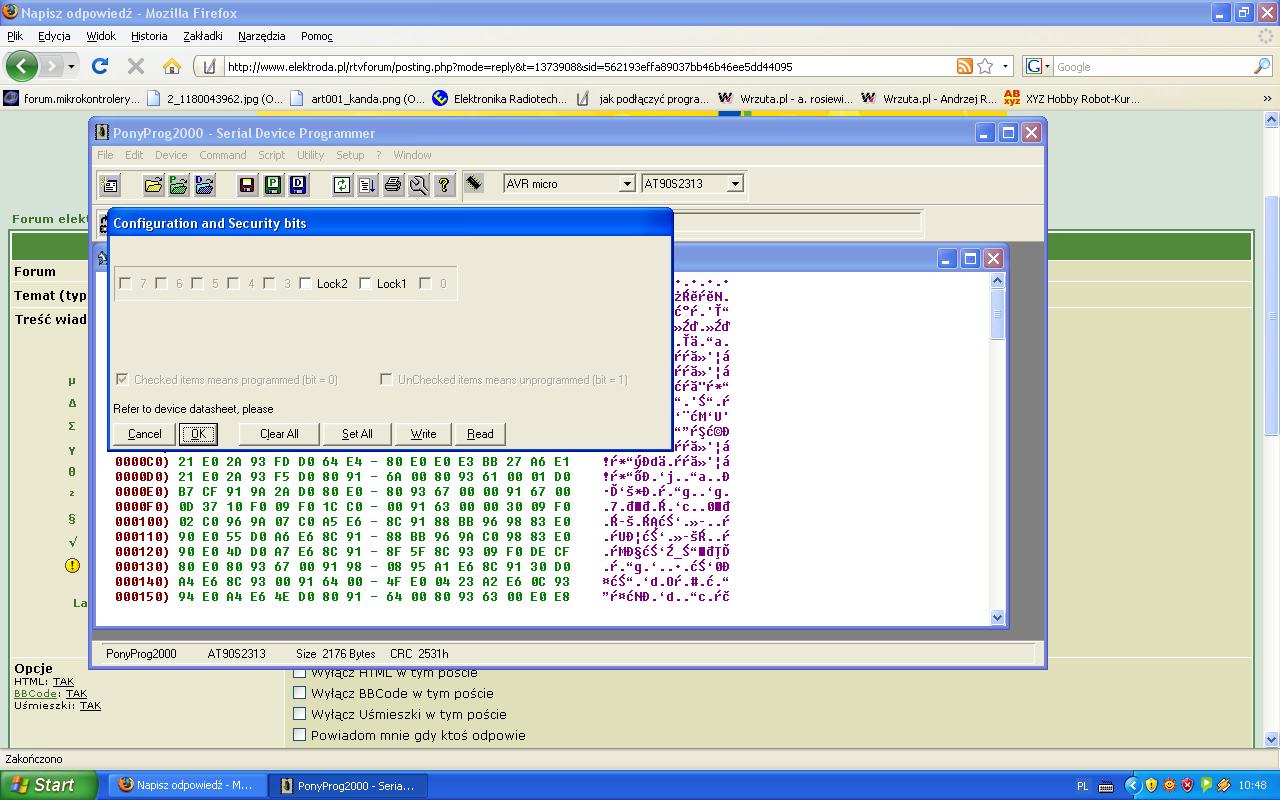Open device file with the yellow folder icon

pyautogui.click(x=153, y=185)
